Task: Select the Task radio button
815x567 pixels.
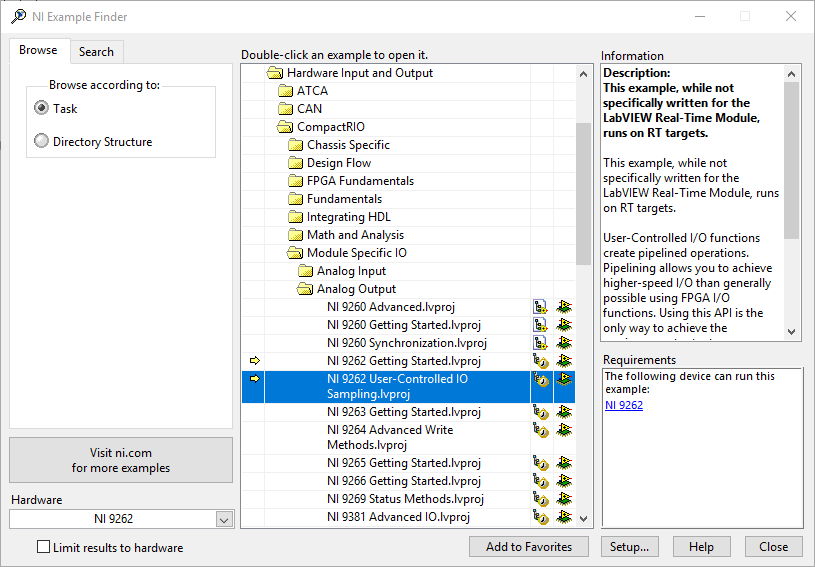Action: 41,108
